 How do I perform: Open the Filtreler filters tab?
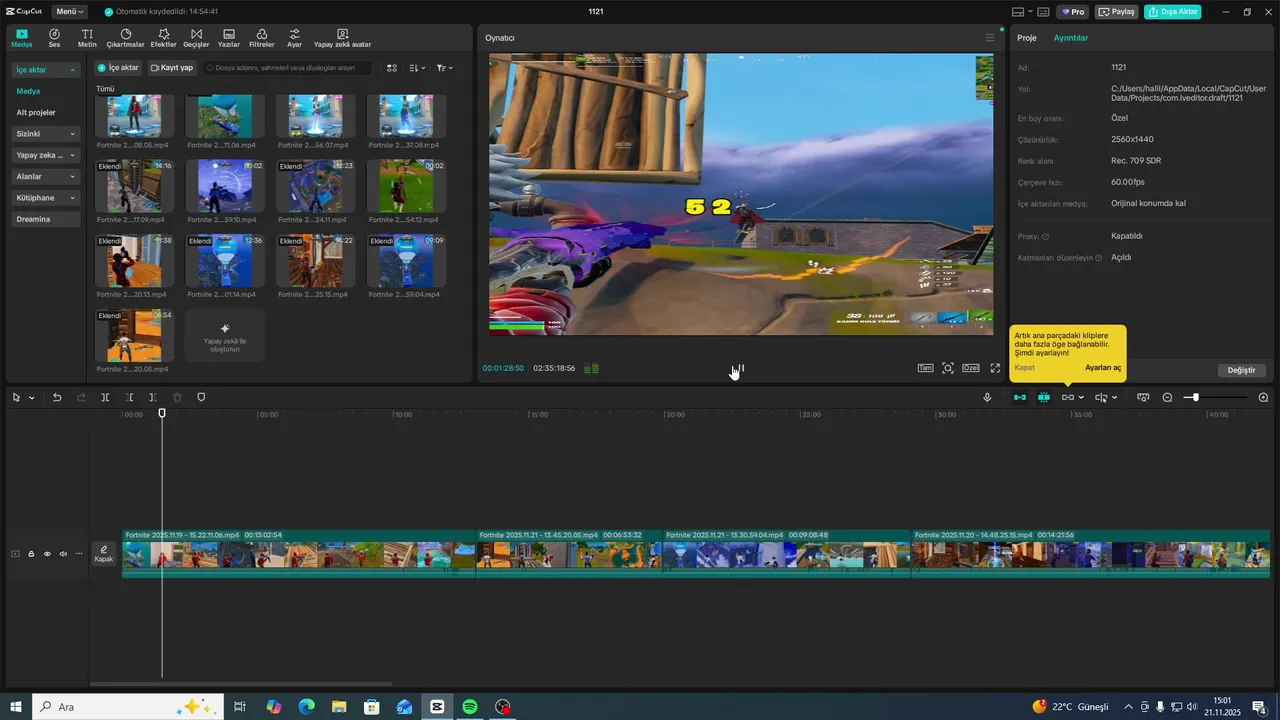(261, 38)
